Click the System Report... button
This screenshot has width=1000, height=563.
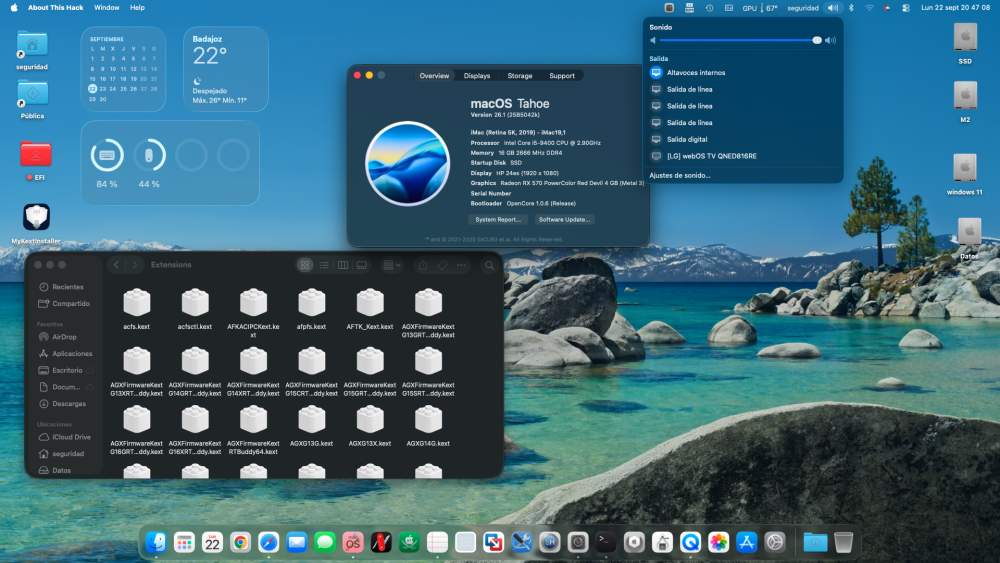[x=498, y=219]
